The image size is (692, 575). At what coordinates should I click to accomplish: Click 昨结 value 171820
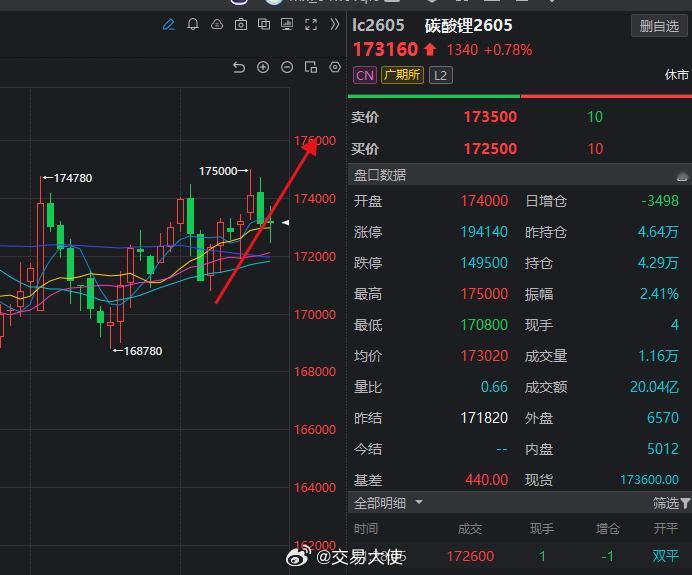coord(484,418)
